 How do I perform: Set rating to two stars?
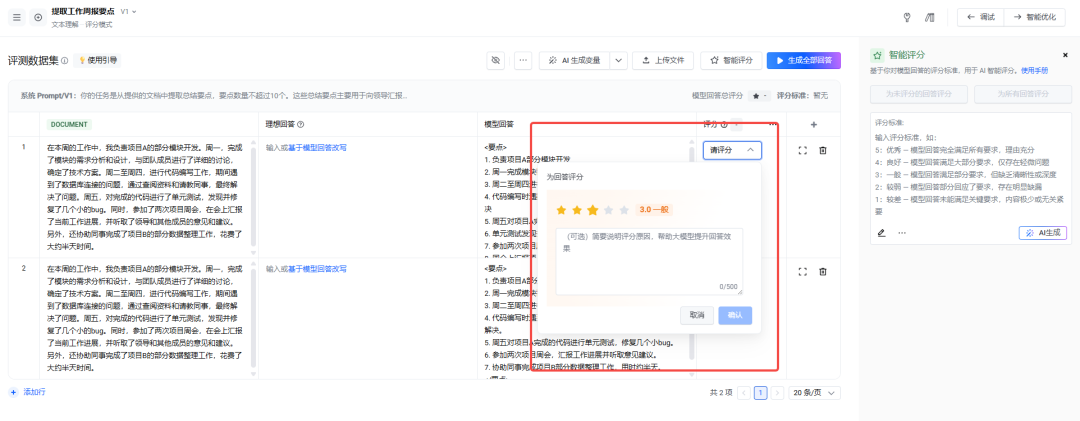click(x=577, y=209)
